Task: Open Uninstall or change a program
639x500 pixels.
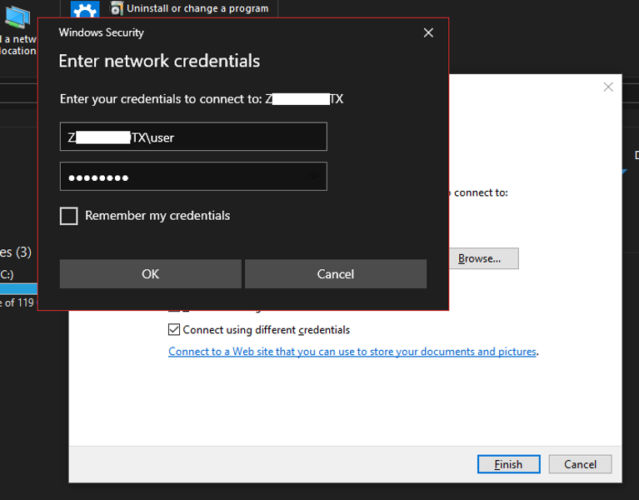Action: click(x=197, y=9)
